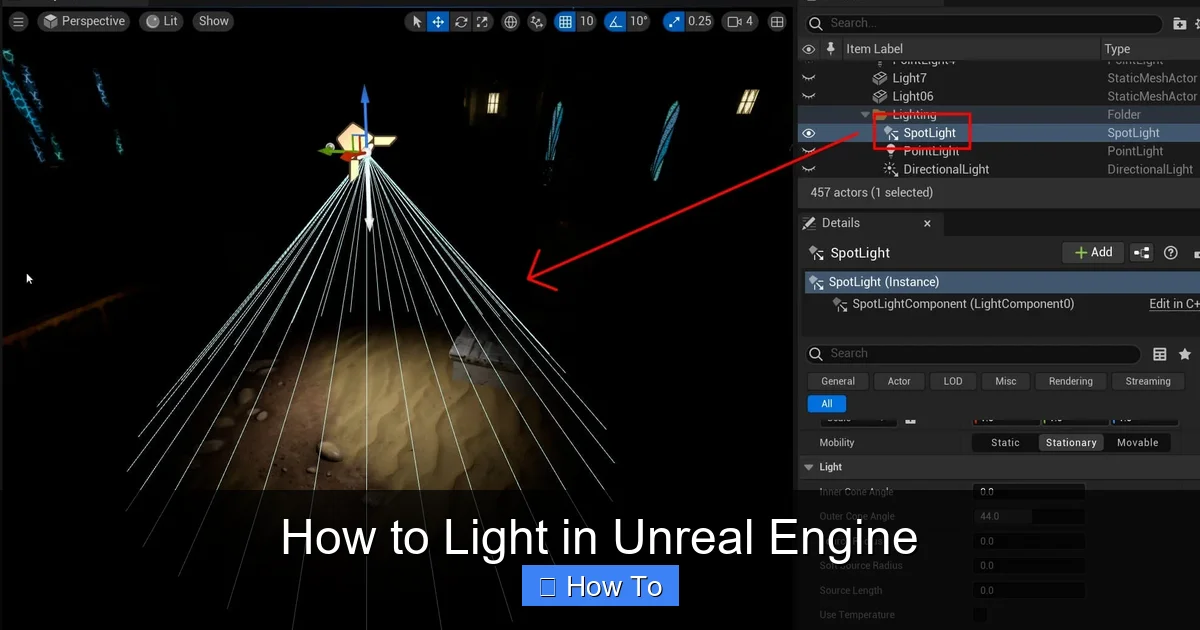Toggle world/local coordinate system globe icon
The height and width of the screenshot is (630, 1200).
click(510, 21)
